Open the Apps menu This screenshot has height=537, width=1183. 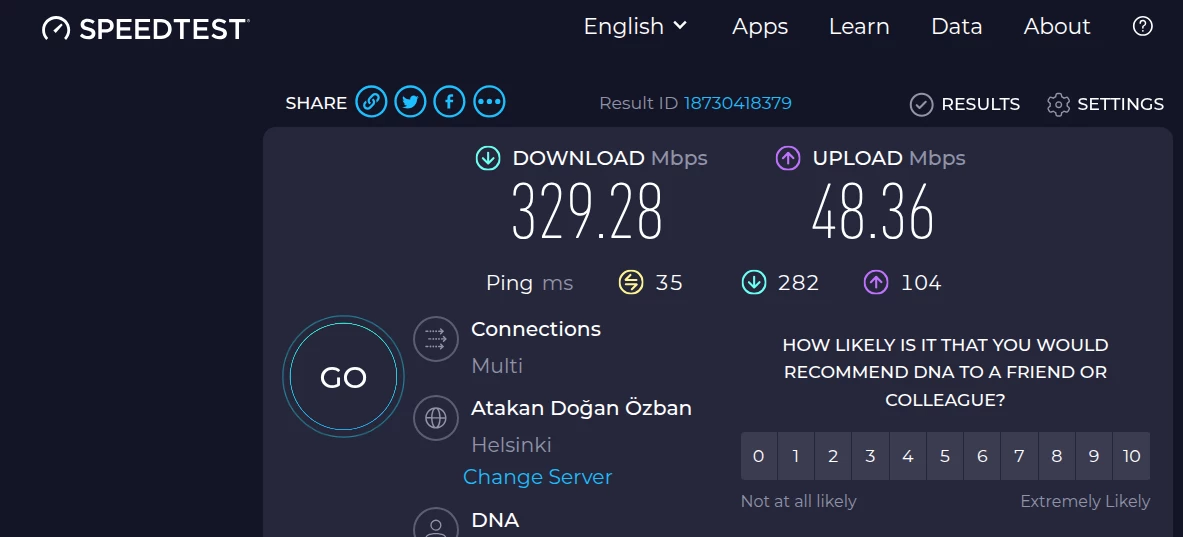pos(760,27)
